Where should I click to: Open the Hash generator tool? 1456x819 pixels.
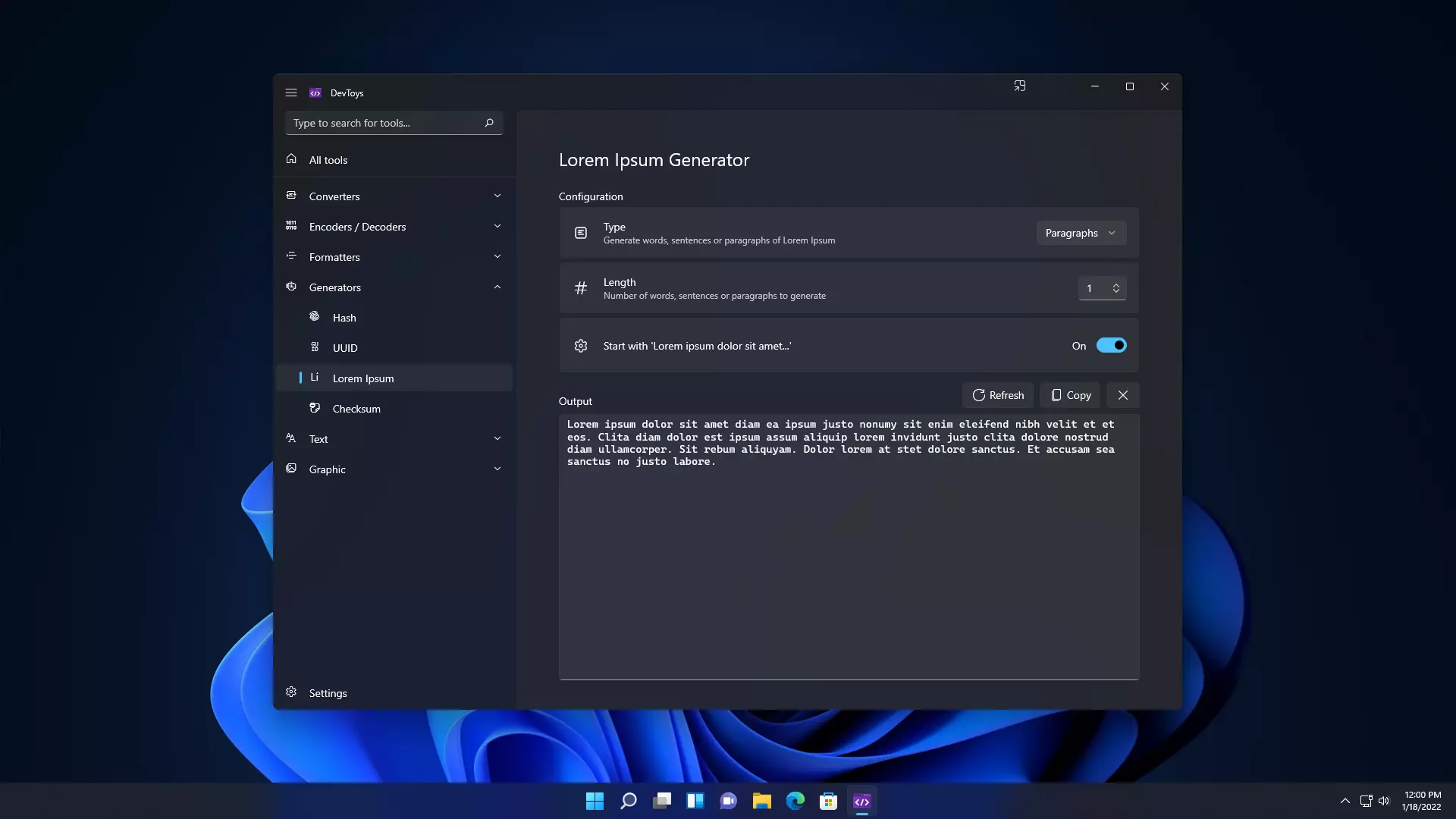[x=394, y=318]
